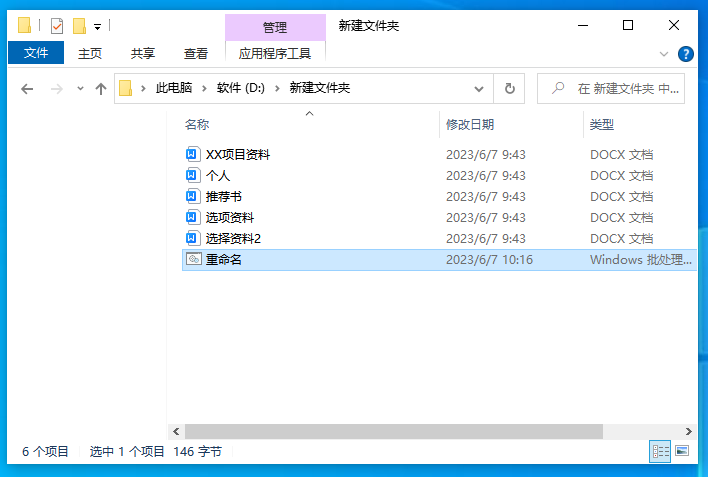This screenshot has height=477, width=708.
Task: Switch to the 主页 ribbon tab
Action: tap(90, 53)
